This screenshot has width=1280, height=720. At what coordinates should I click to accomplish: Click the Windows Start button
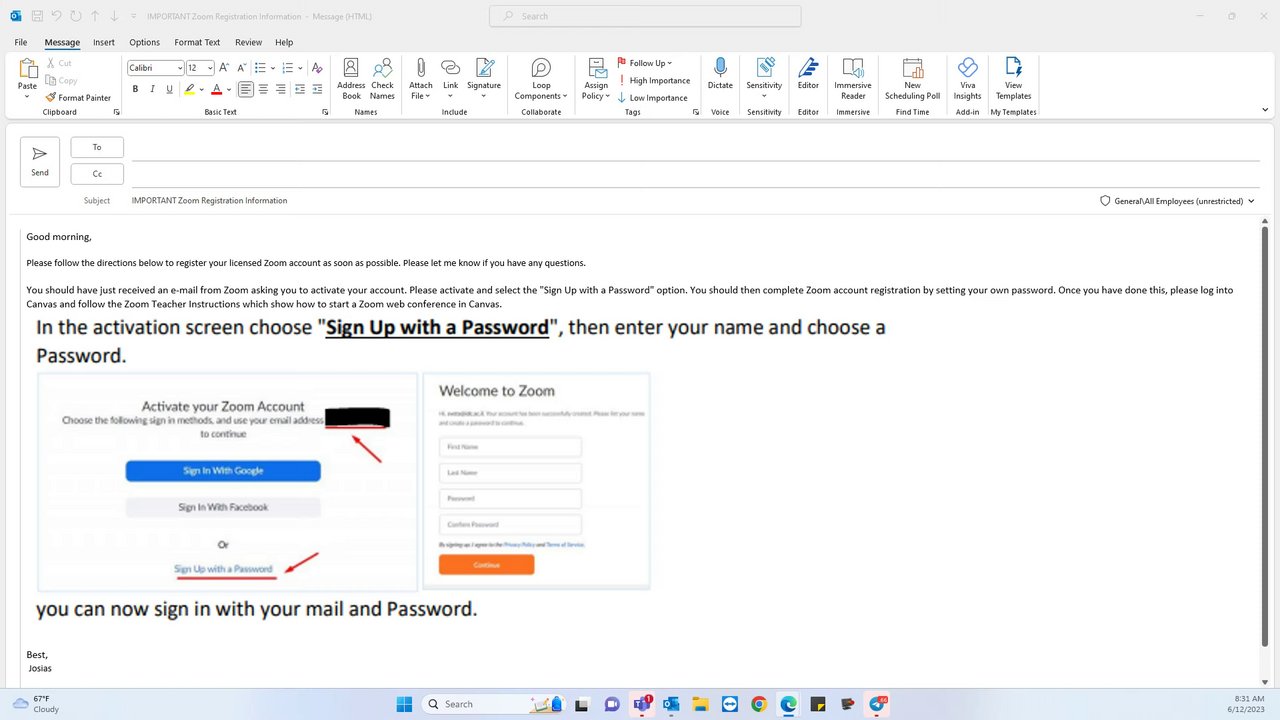click(404, 704)
